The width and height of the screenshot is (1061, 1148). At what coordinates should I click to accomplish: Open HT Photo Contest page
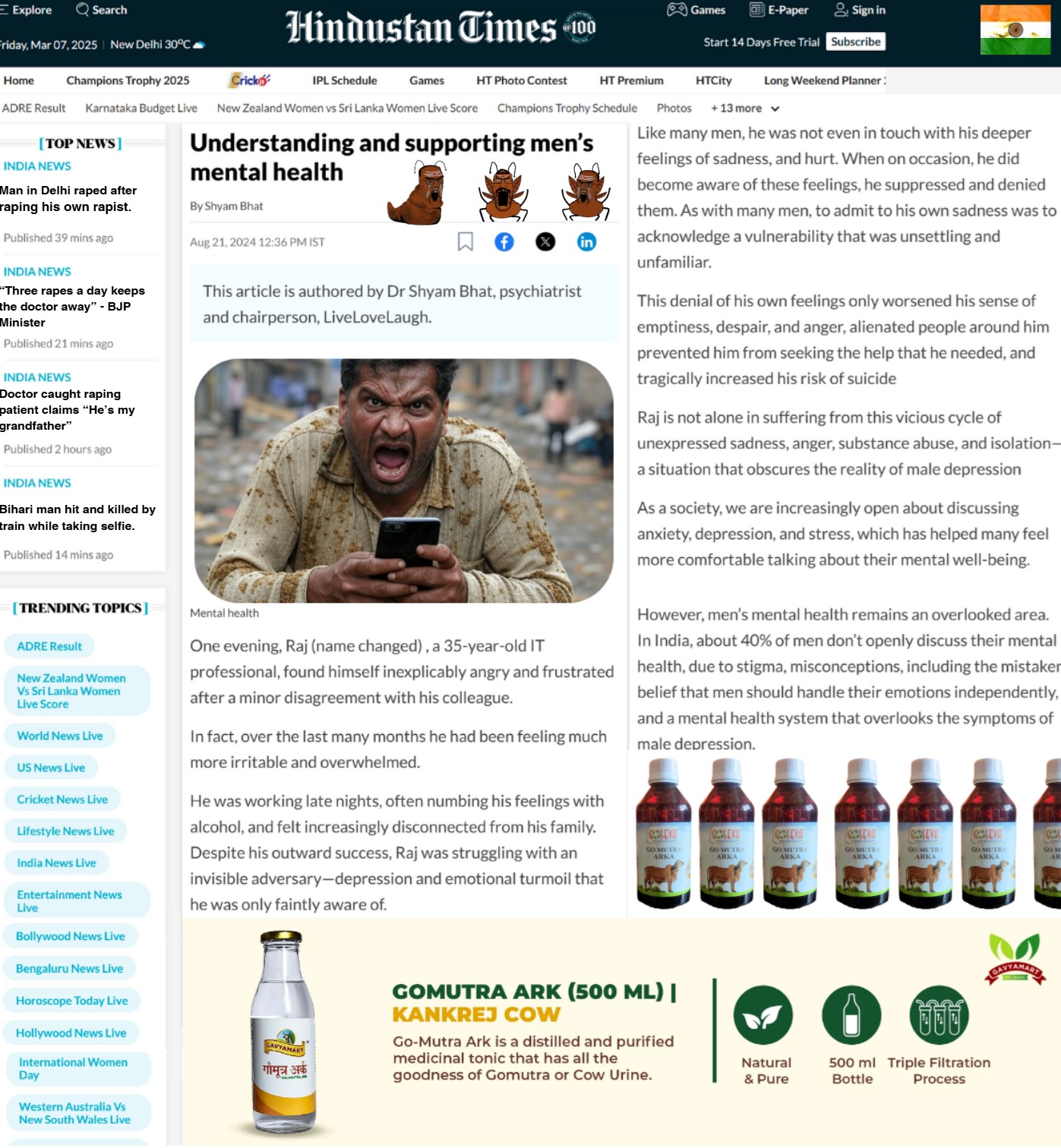(x=522, y=80)
